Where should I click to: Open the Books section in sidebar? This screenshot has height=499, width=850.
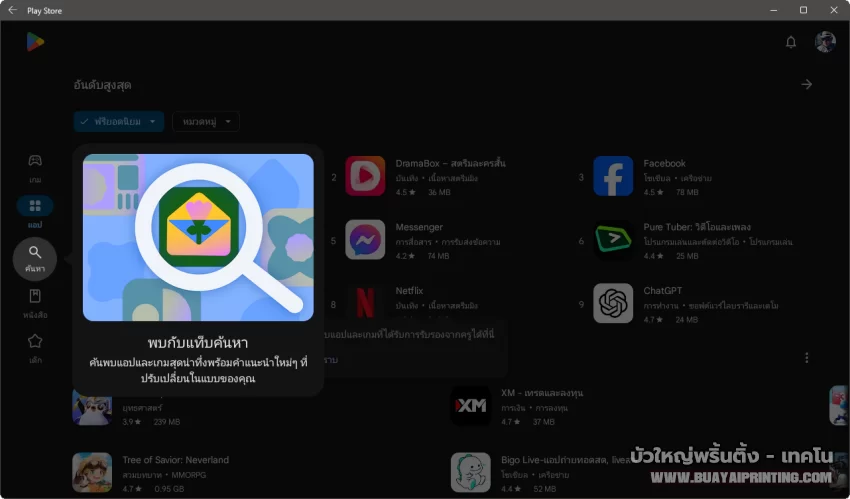tap(35, 302)
